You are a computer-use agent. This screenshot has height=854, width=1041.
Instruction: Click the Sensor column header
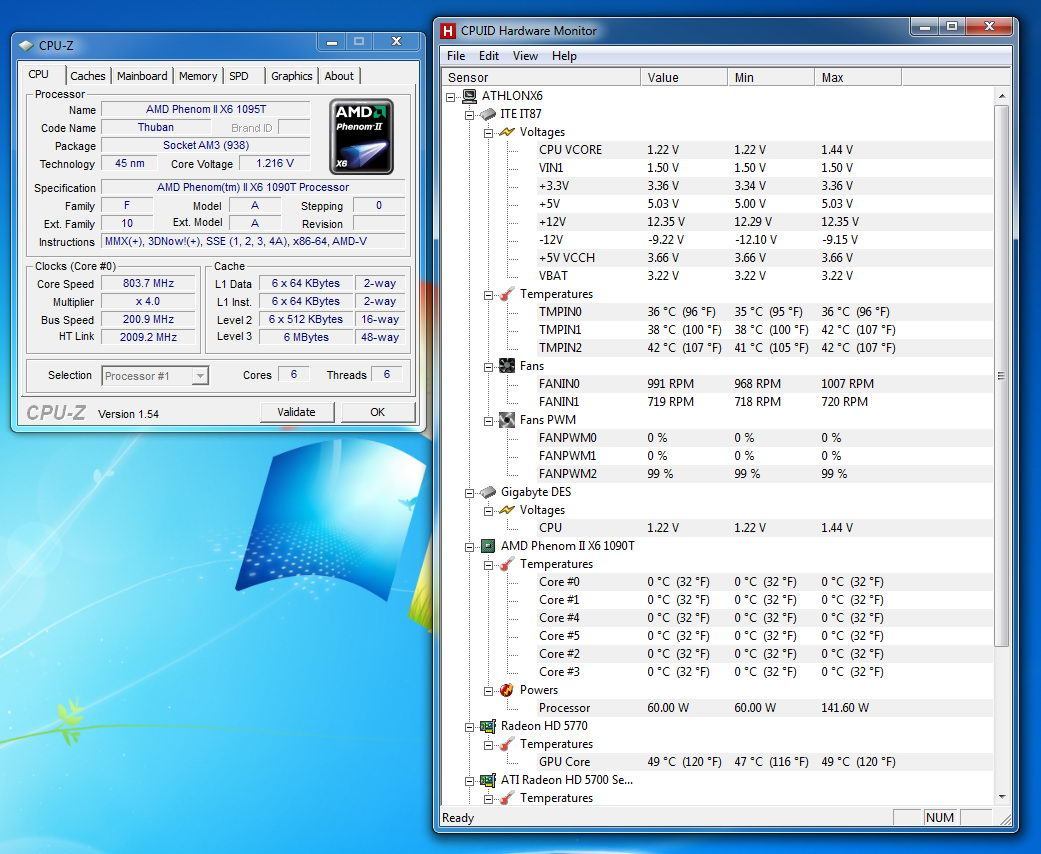(x=541, y=78)
